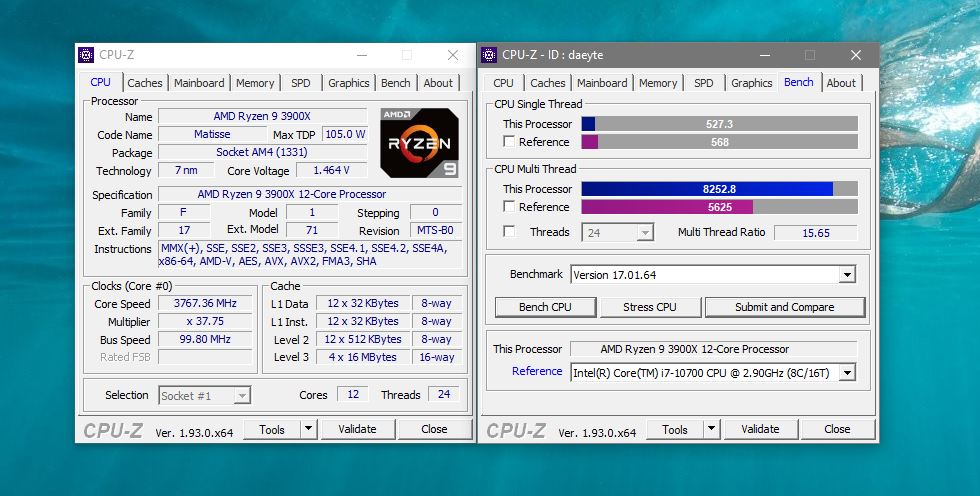Viewport: 980px width, 496px height.
Task: Click the Code Name value Matisse
Action: [212, 134]
